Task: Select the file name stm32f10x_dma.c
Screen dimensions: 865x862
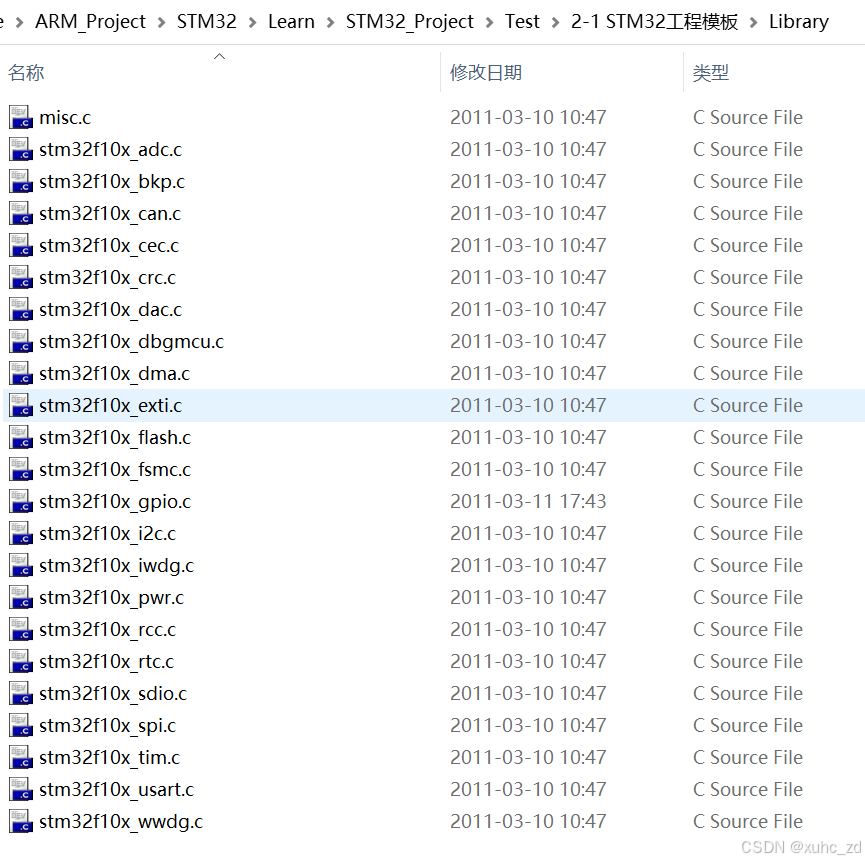Action: click(114, 373)
